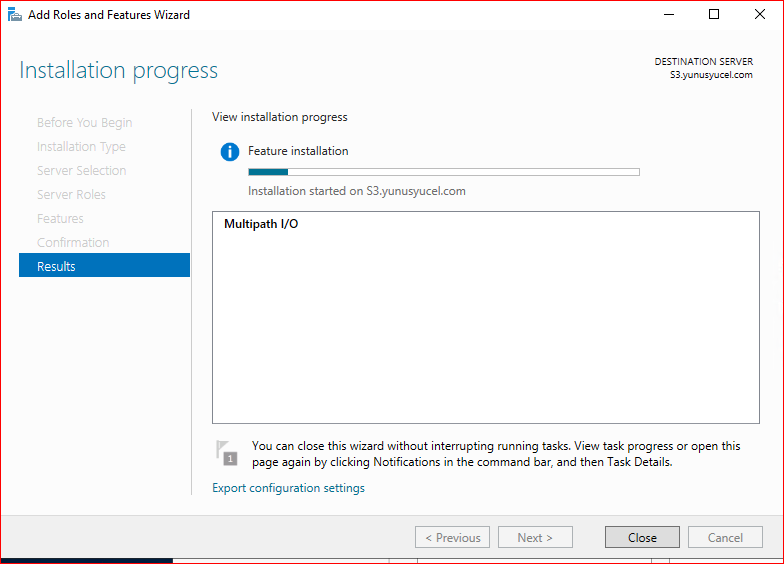Select the Results step in the sidebar

point(104,266)
